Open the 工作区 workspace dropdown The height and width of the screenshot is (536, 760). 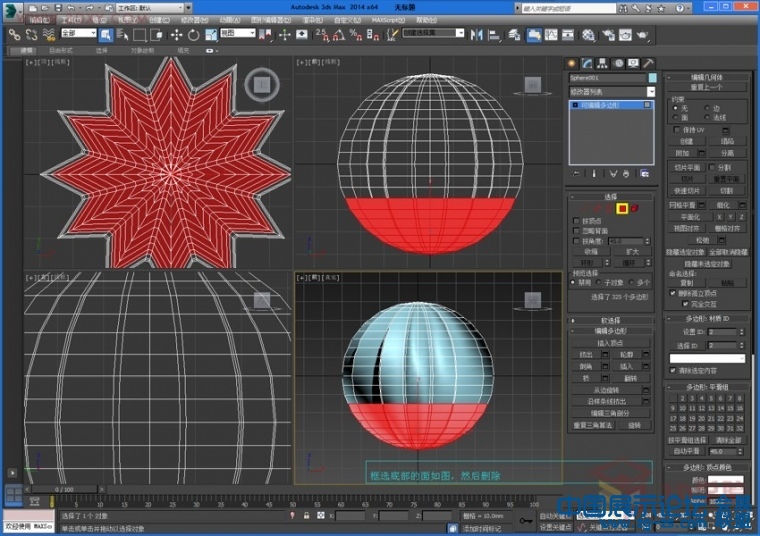pyautogui.click(x=154, y=8)
